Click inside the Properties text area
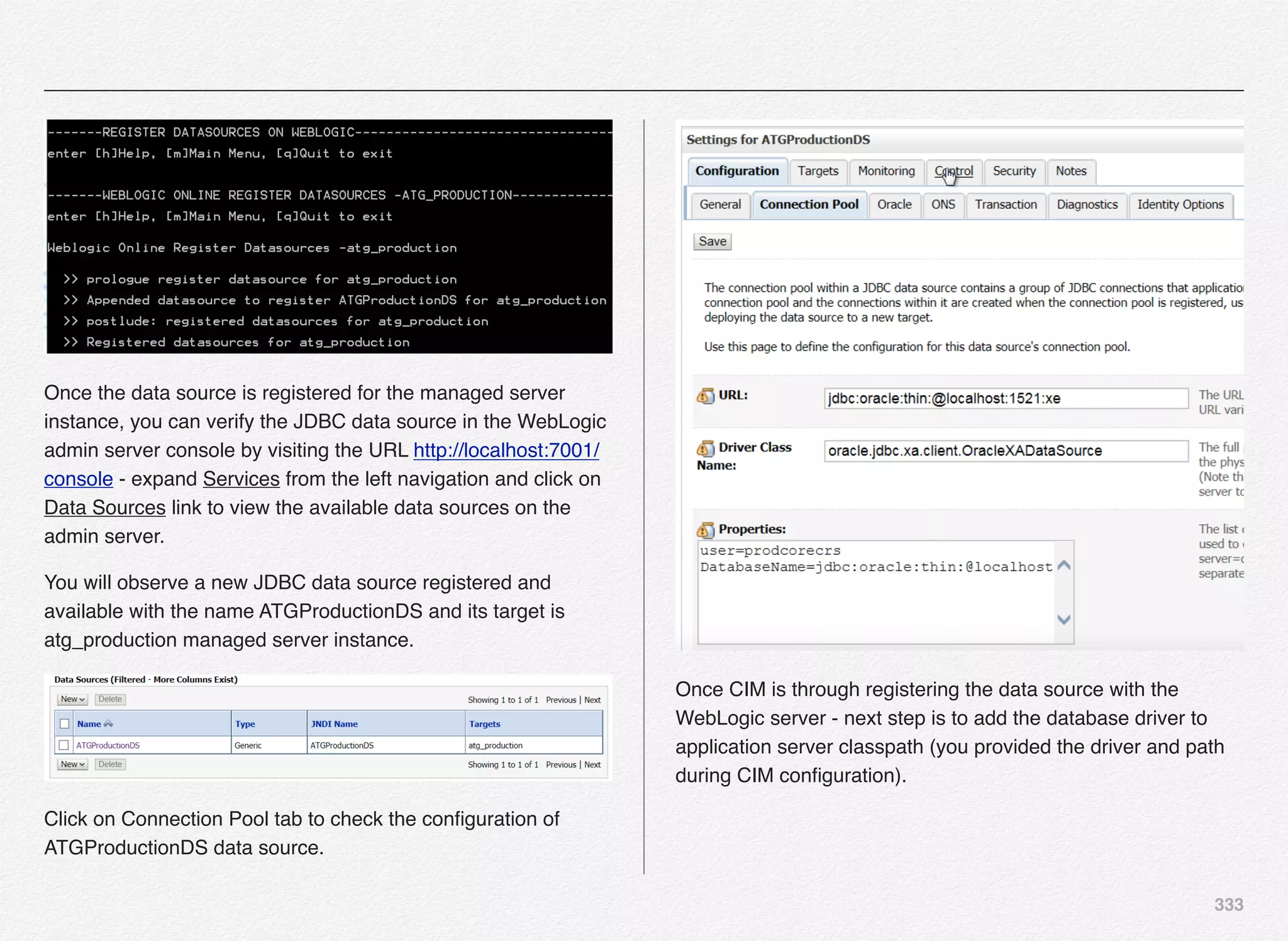 (877, 591)
